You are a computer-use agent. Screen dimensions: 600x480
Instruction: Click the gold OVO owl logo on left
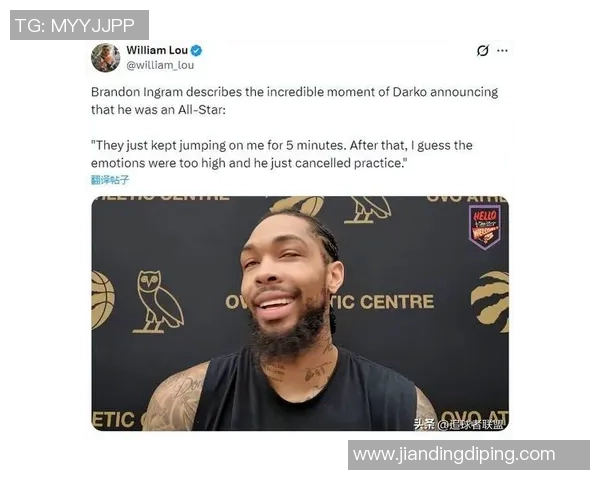click(158, 302)
